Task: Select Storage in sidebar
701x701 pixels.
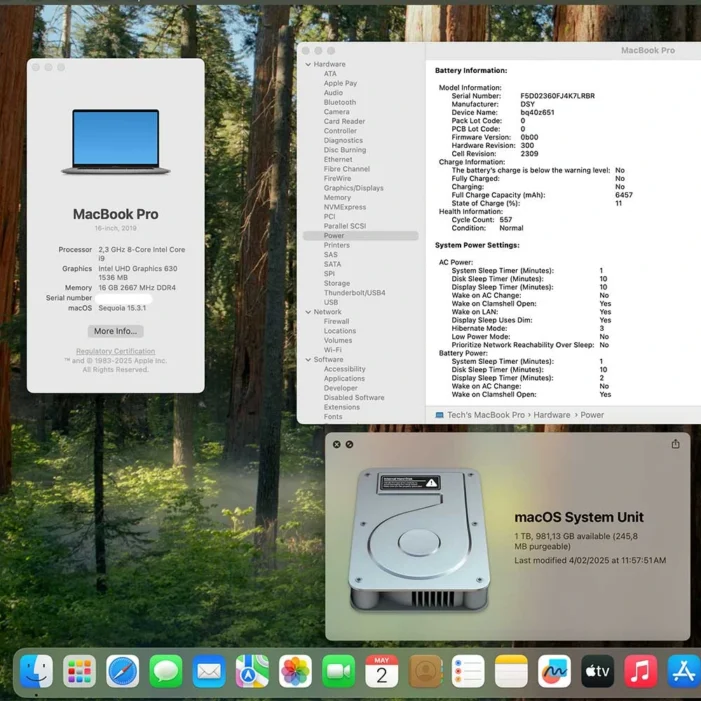Action: click(337, 283)
